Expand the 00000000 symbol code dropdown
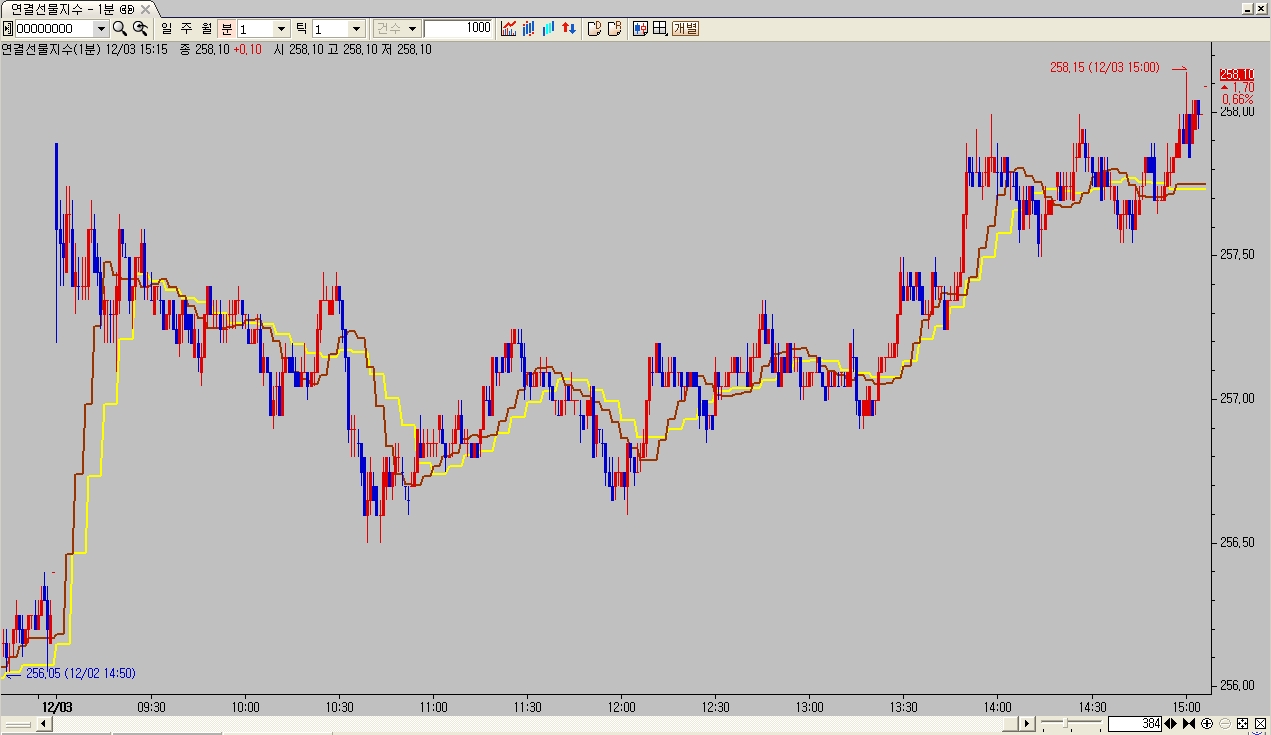 (100, 29)
